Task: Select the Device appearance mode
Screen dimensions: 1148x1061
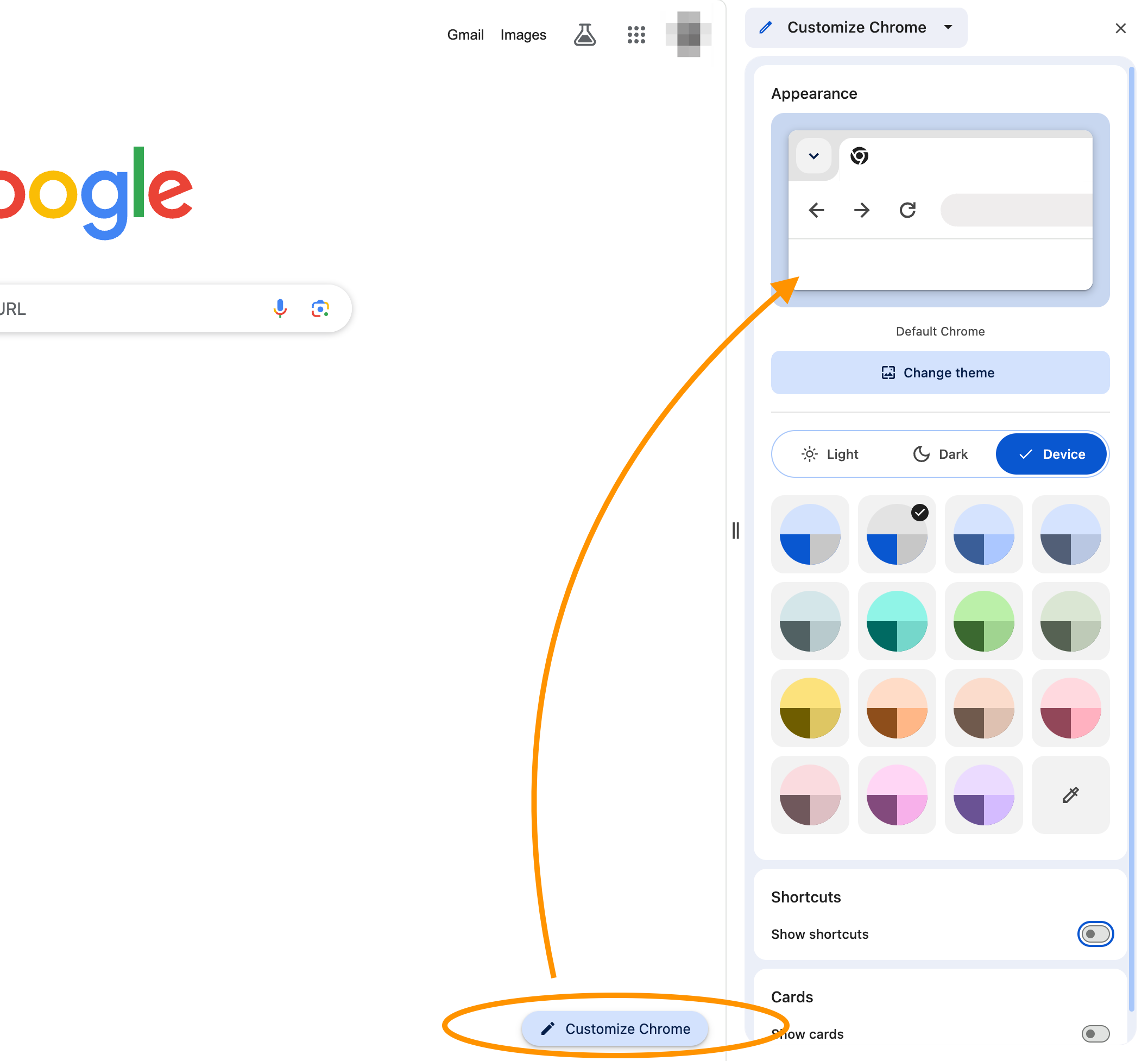Action: click(x=1051, y=454)
